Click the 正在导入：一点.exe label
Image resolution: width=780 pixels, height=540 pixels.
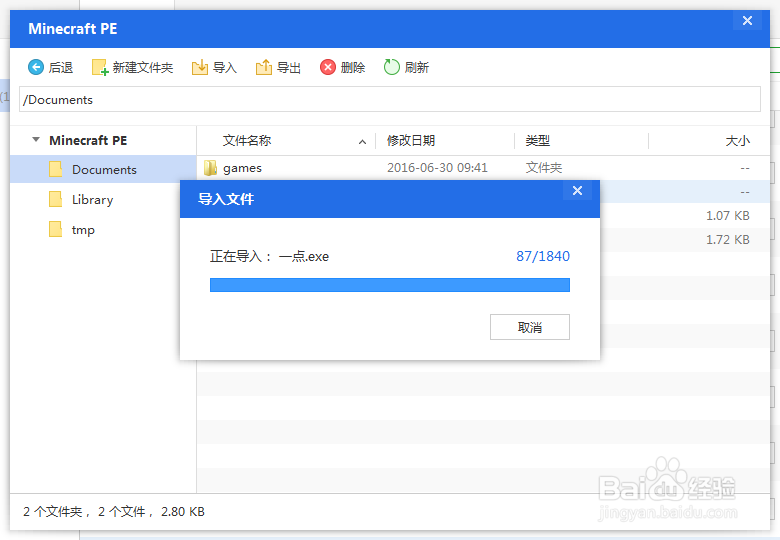[x=269, y=257]
